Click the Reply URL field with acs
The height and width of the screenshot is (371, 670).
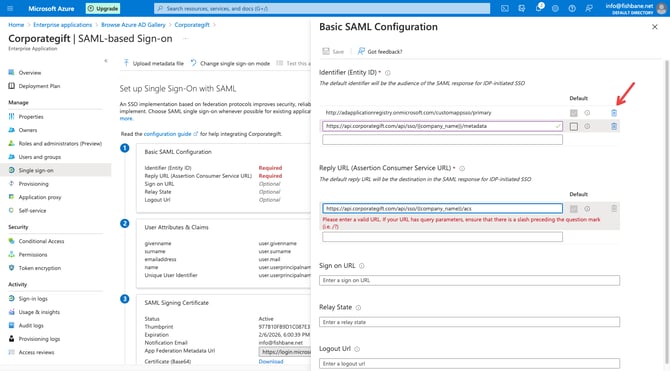click(x=442, y=209)
